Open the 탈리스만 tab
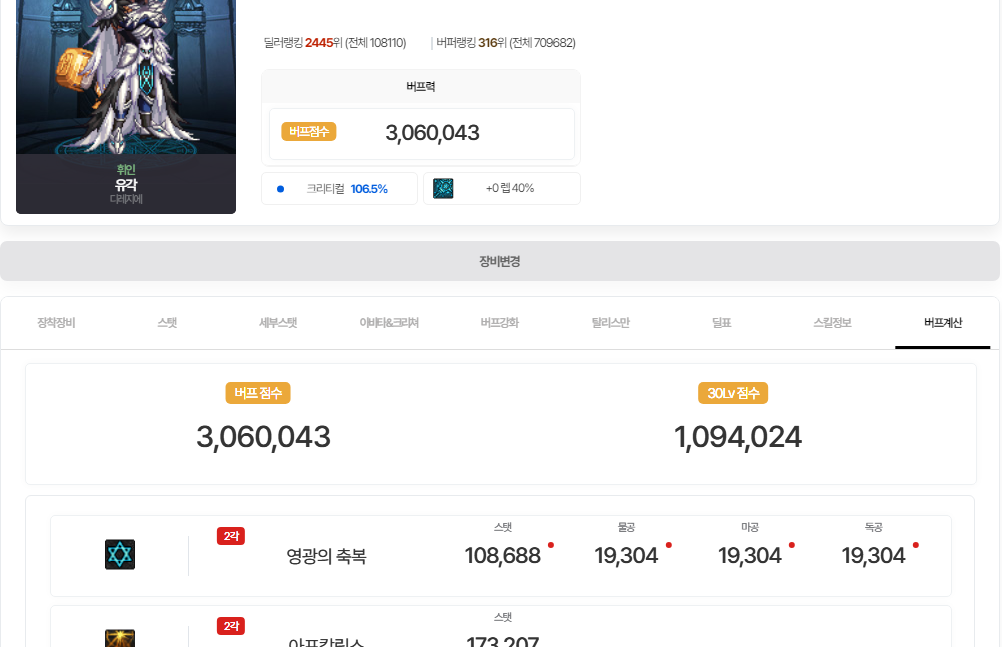The height and width of the screenshot is (647, 1002). 611,323
